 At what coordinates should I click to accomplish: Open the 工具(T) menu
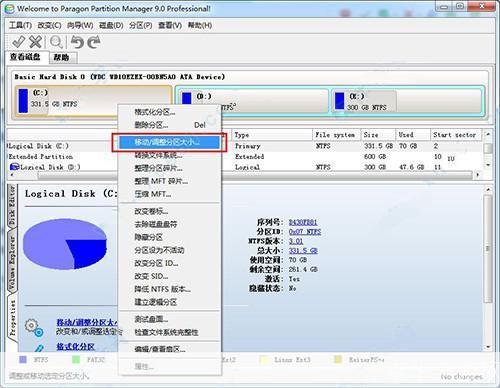click(x=20, y=25)
